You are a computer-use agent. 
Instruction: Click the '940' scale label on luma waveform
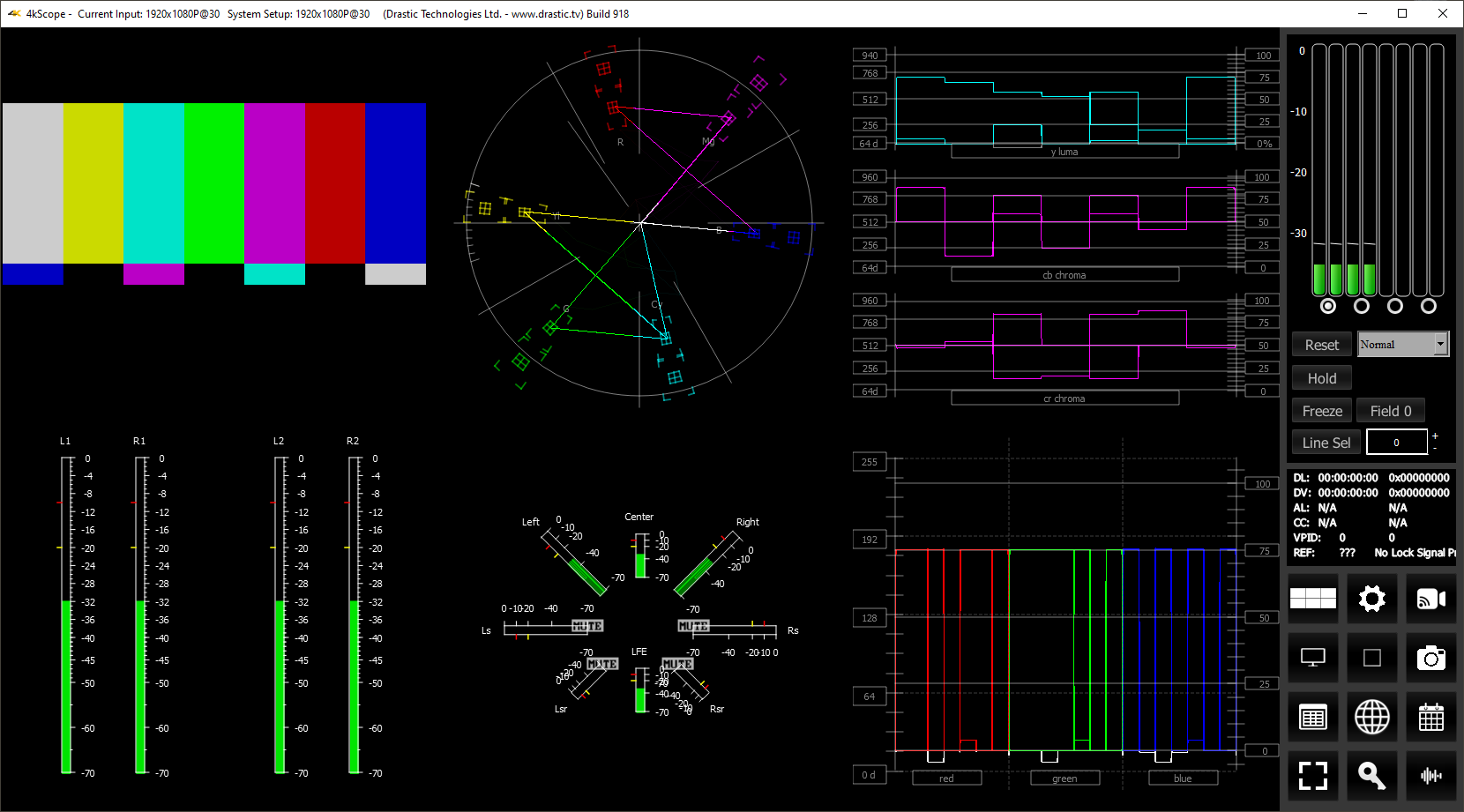[x=870, y=56]
